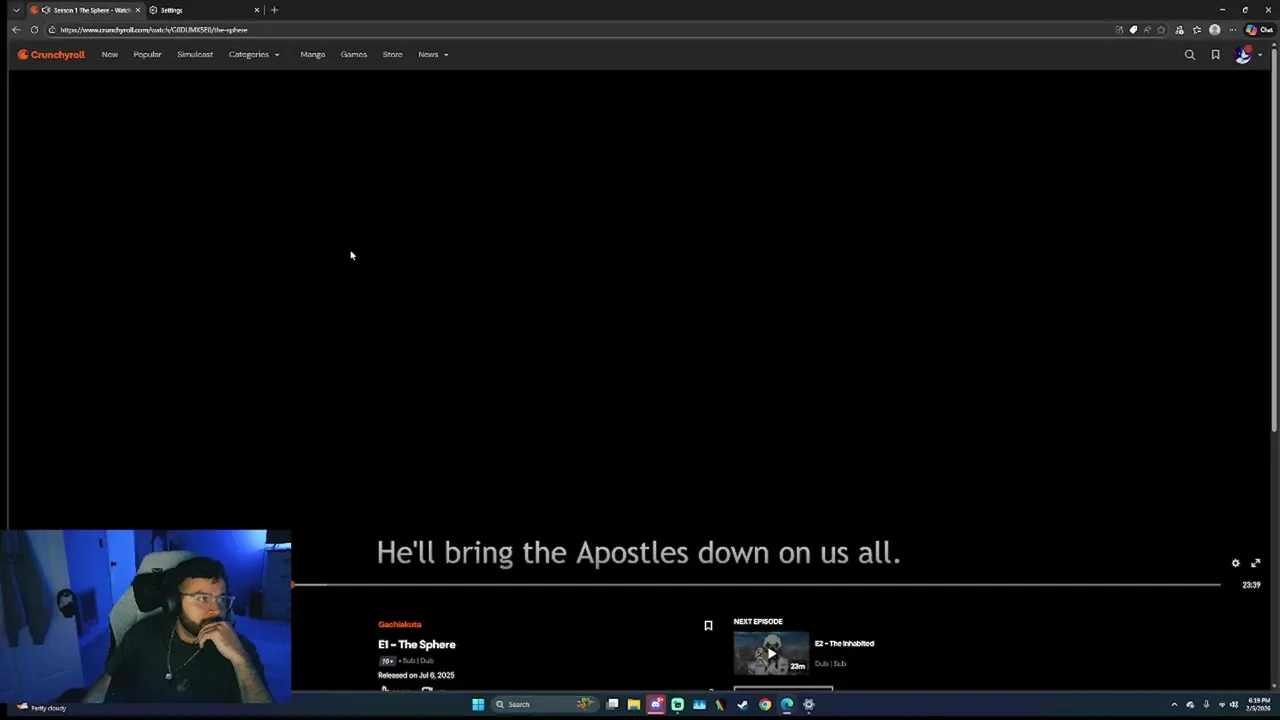Seek on the video progress bar
This screenshot has width=1280, height=720.
point(756,584)
